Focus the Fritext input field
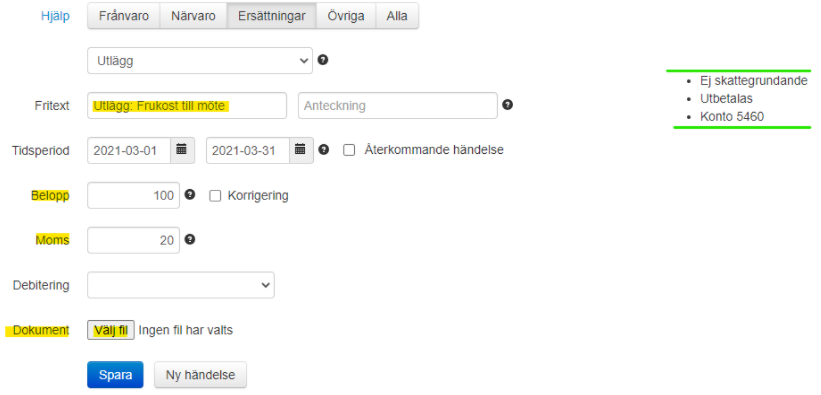The image size is (821, 395). (x=187, y=106)
